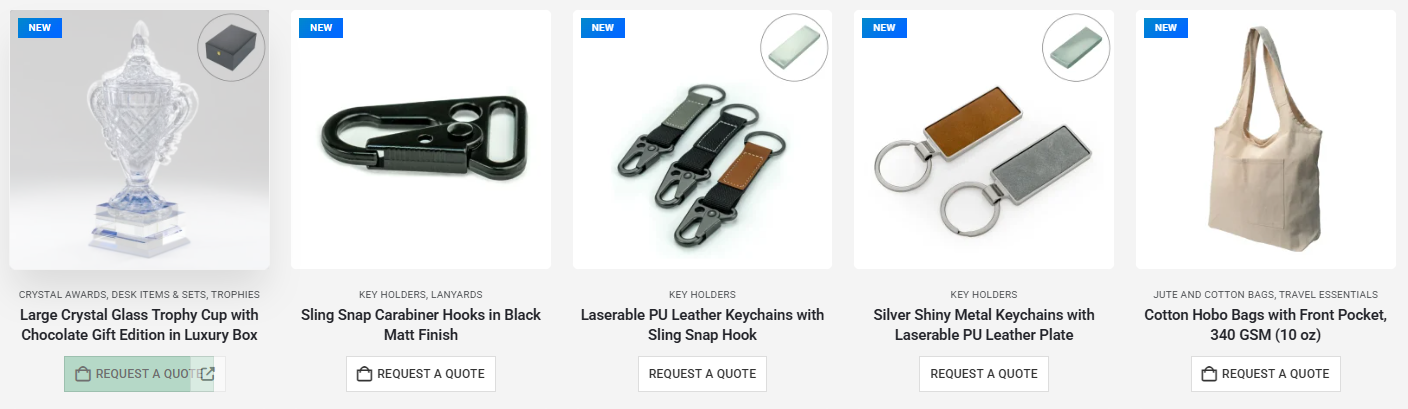Open the cotton hobo bag product image

[1266, 140]
